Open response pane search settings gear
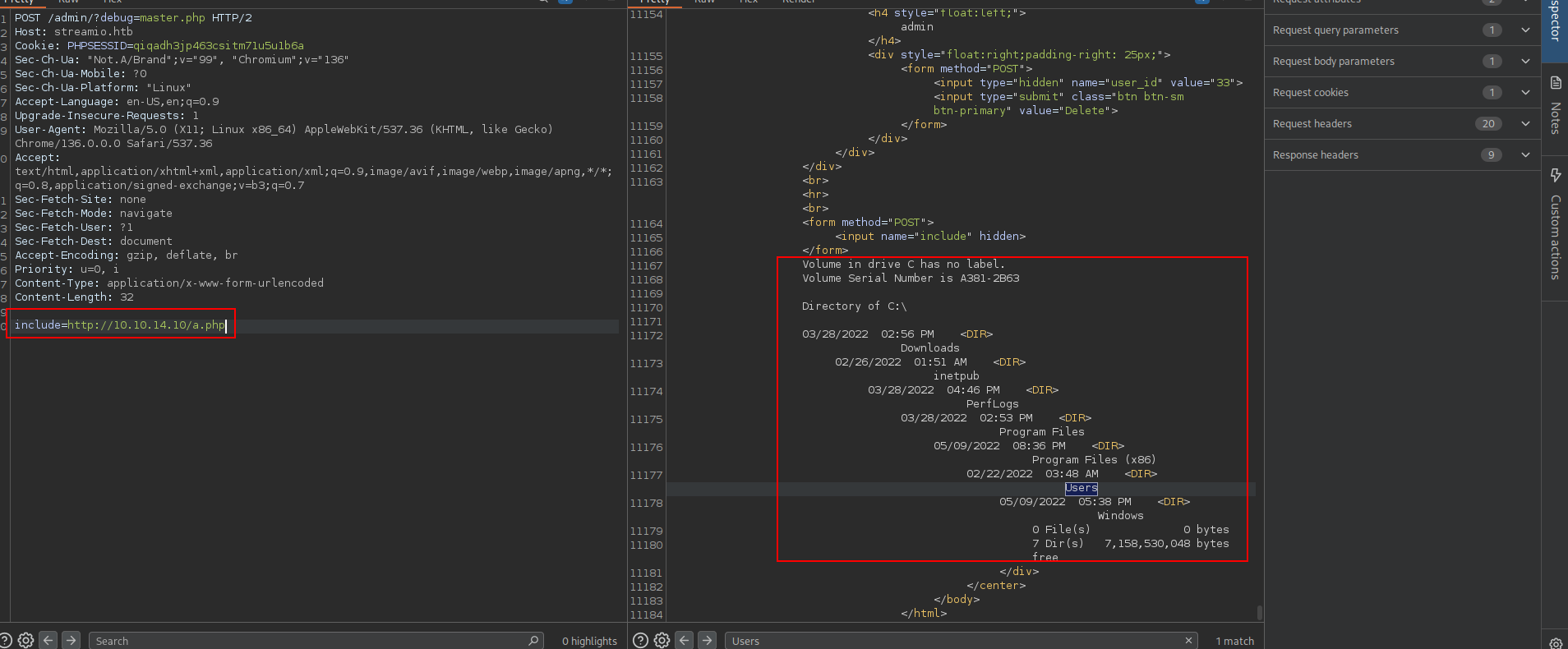The width and height of the screenshot is (1568, 649). pyautogui.click(x=662, y=640)
